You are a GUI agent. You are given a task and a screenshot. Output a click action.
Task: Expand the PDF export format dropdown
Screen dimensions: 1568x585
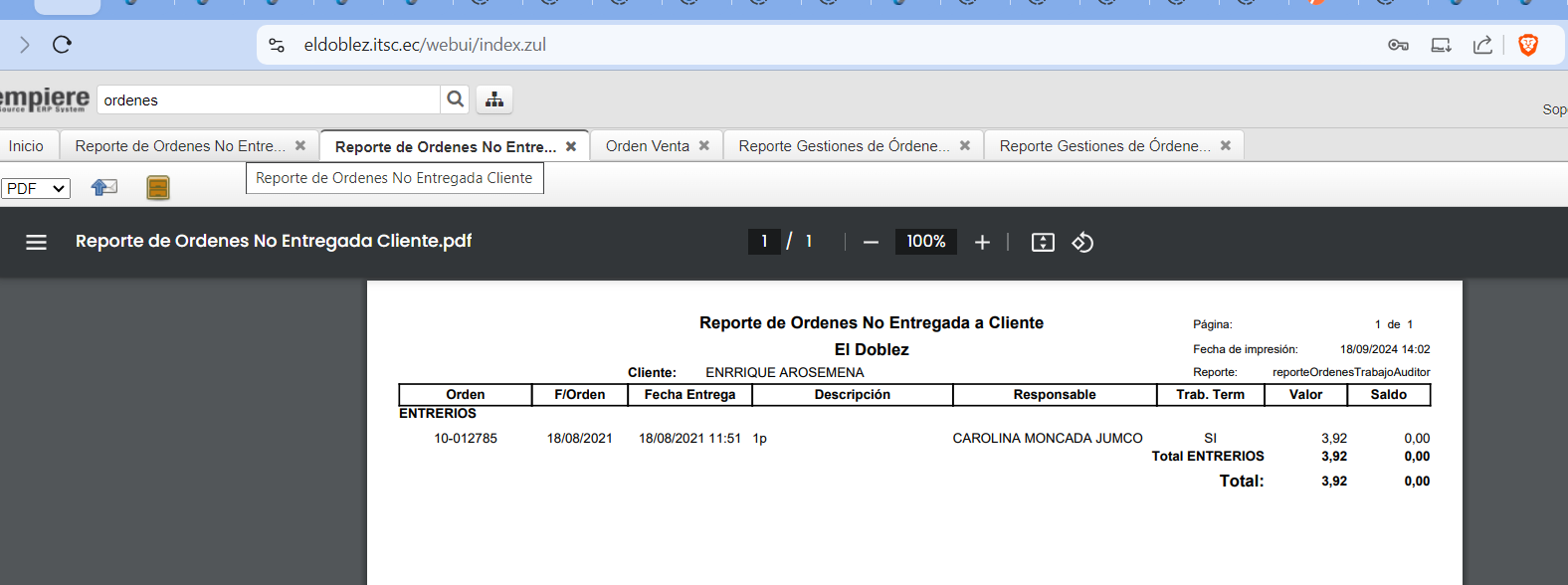click(36, 188)
